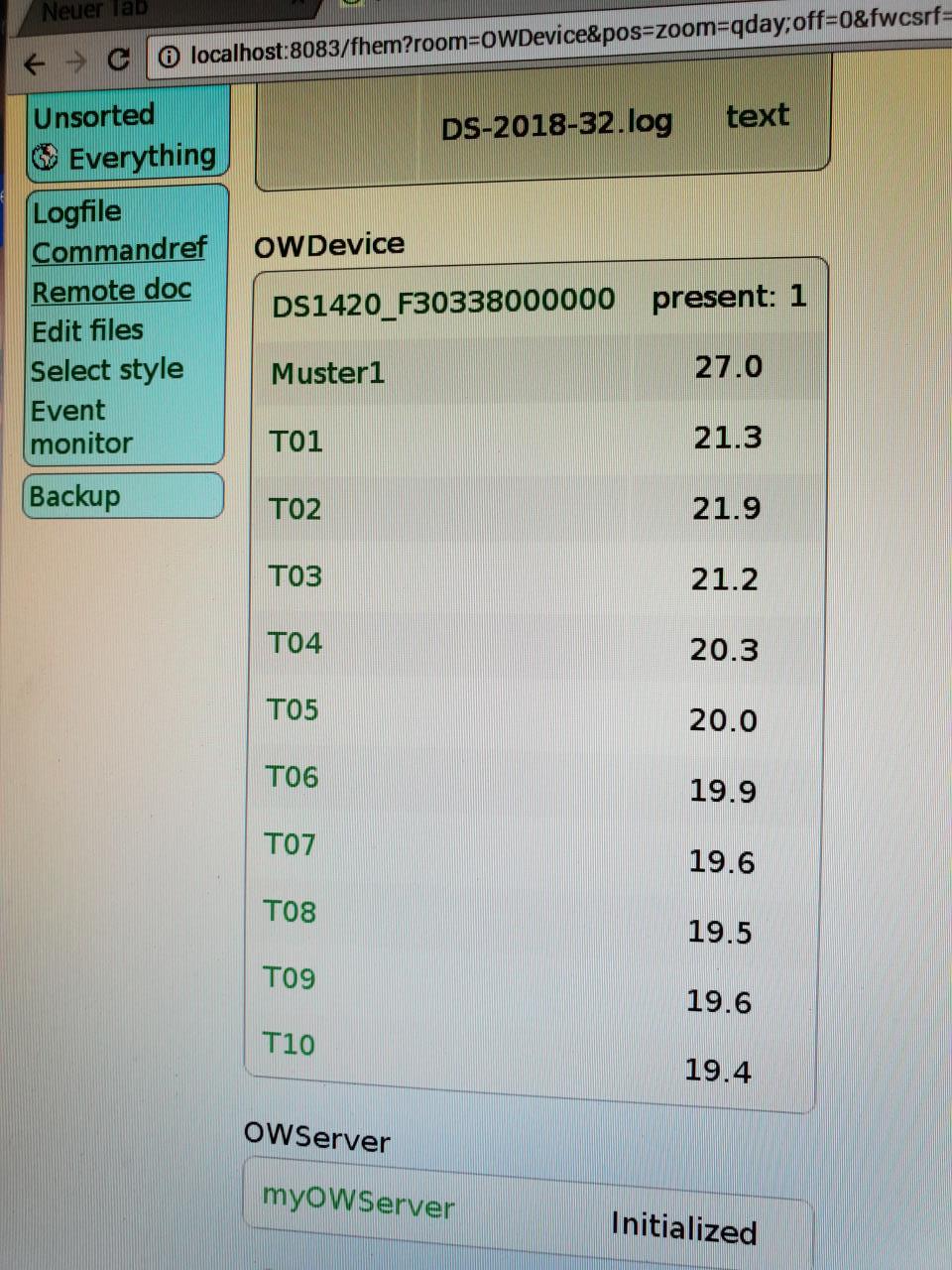Click the browser back arrow
The image size is (952, 1270).
pos(34,64)
